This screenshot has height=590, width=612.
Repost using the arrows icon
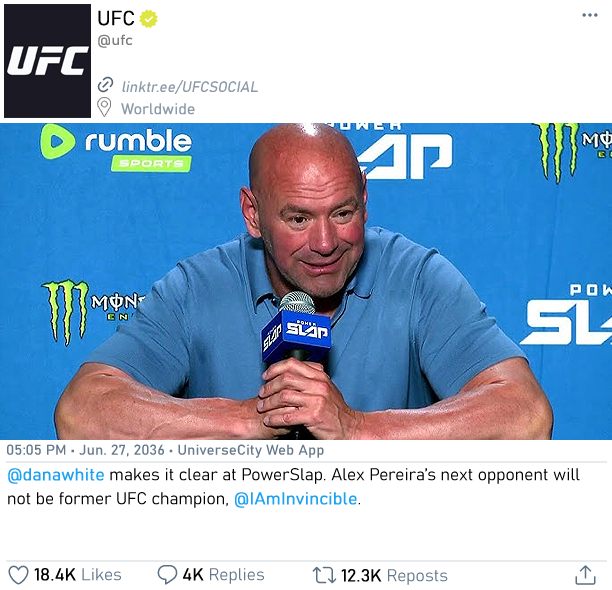click(324, 575)
